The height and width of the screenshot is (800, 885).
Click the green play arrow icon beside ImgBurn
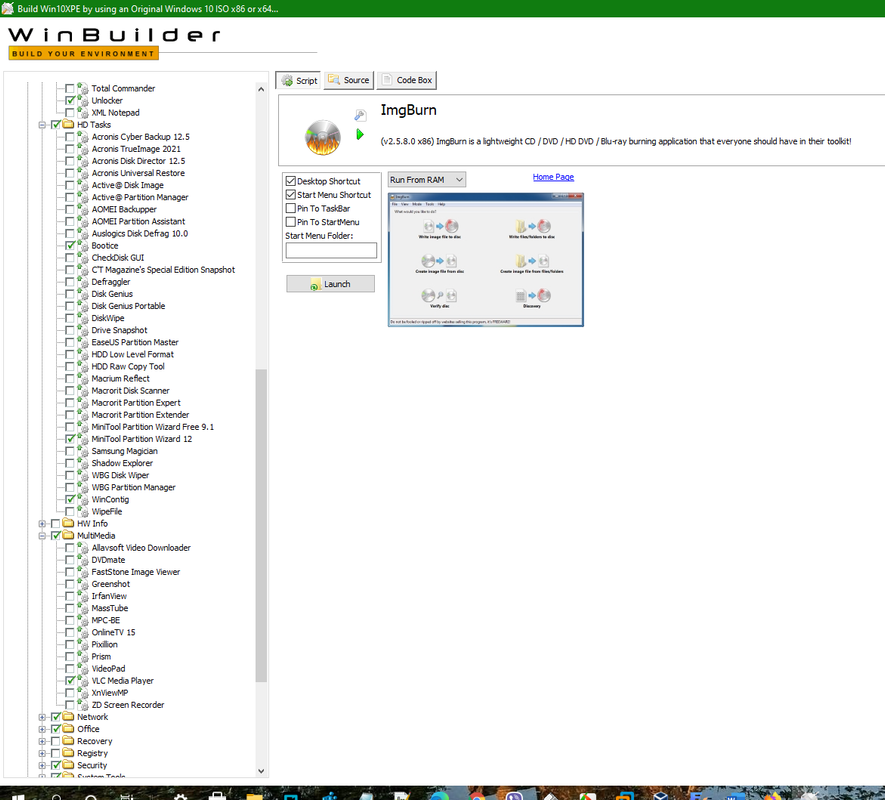point(360,134)
